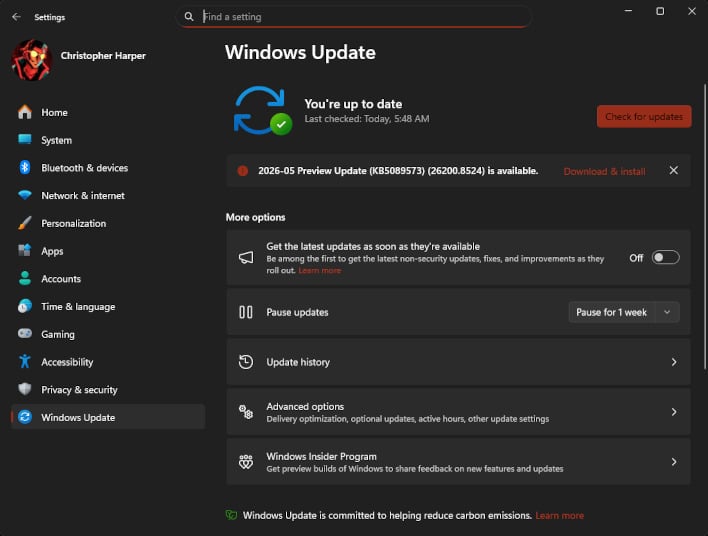Image resolution: width=708 pixels, height=536 pixels.
Task: Click the Bluetooth icon in sidebar
Action: coord(25,168)
